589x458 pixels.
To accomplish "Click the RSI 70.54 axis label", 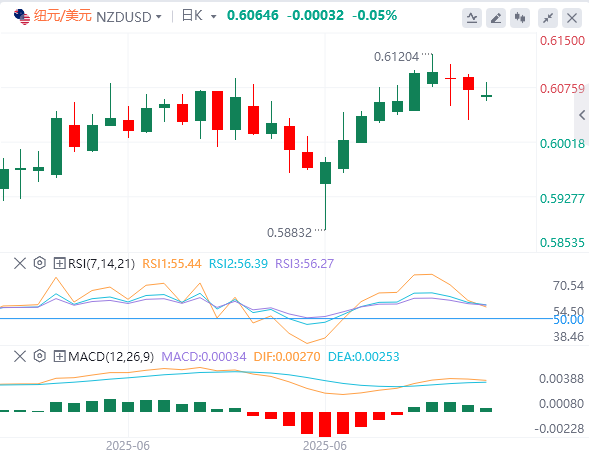I will (x=568, y=286).
